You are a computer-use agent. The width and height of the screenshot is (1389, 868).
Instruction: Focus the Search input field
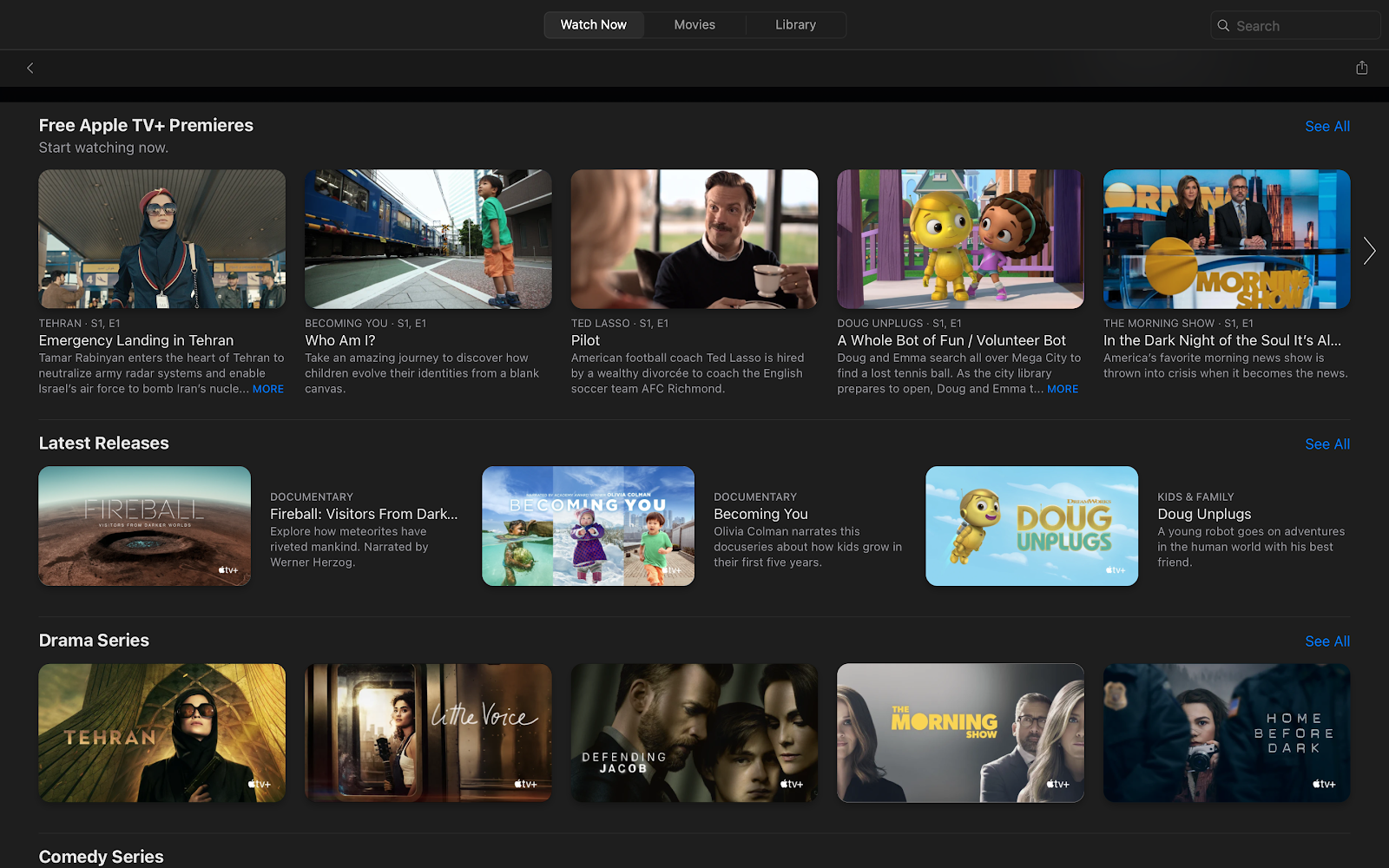click(1295, 25)
